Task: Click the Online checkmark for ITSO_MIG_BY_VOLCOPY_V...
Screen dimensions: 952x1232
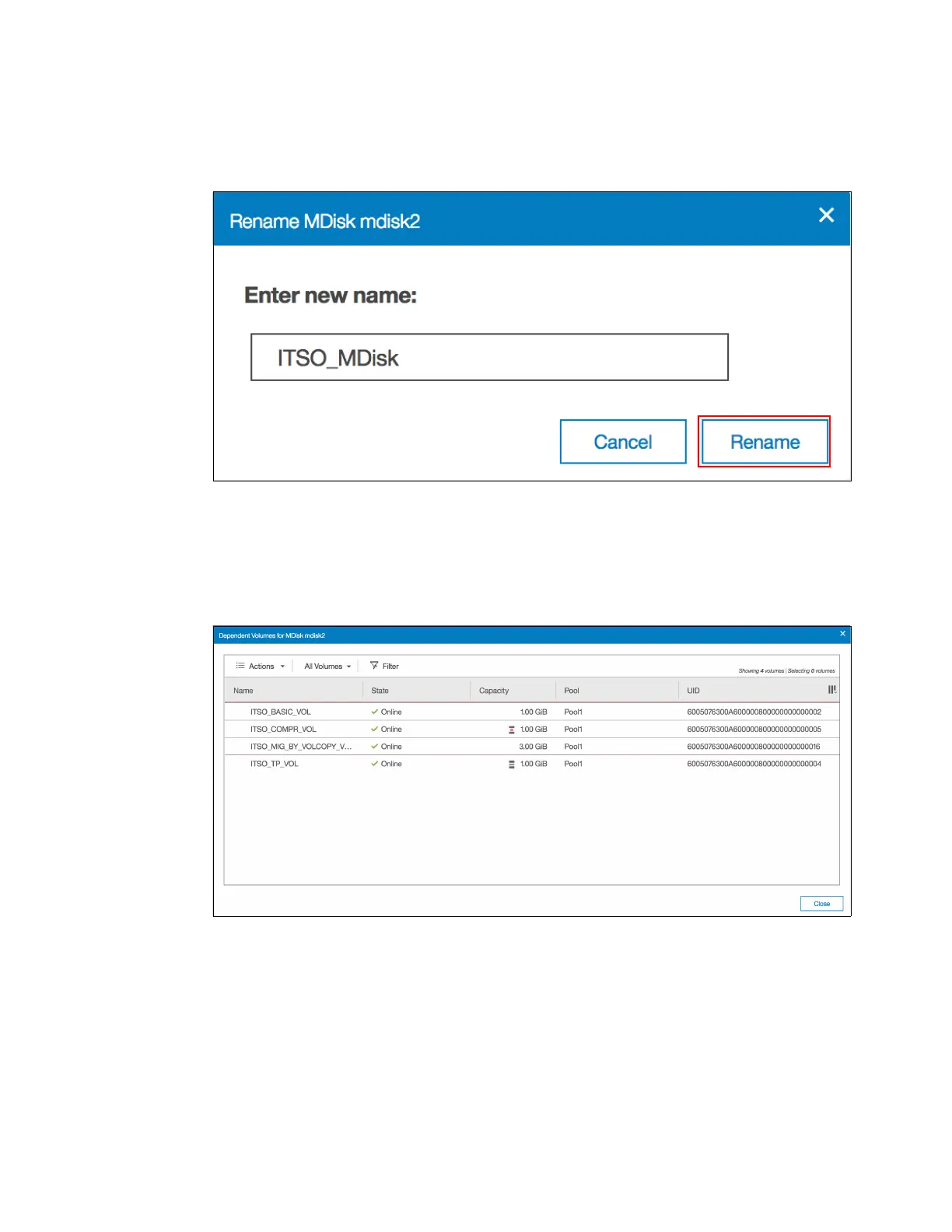Action: [375, 747]
